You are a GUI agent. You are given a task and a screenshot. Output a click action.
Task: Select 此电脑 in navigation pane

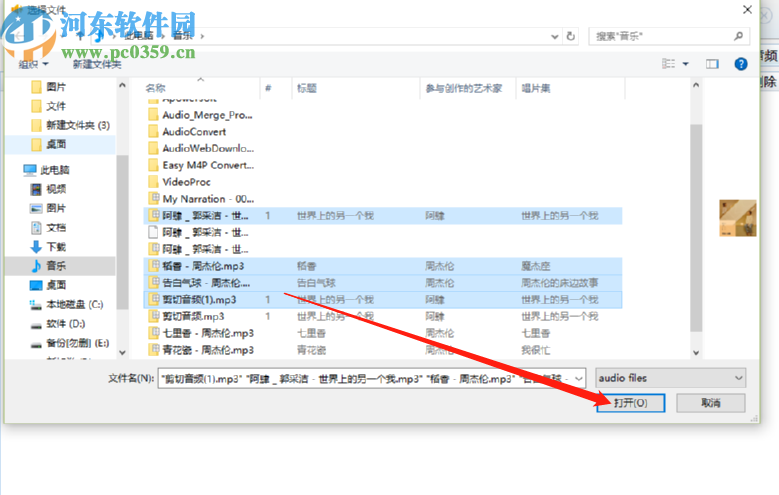46,170
